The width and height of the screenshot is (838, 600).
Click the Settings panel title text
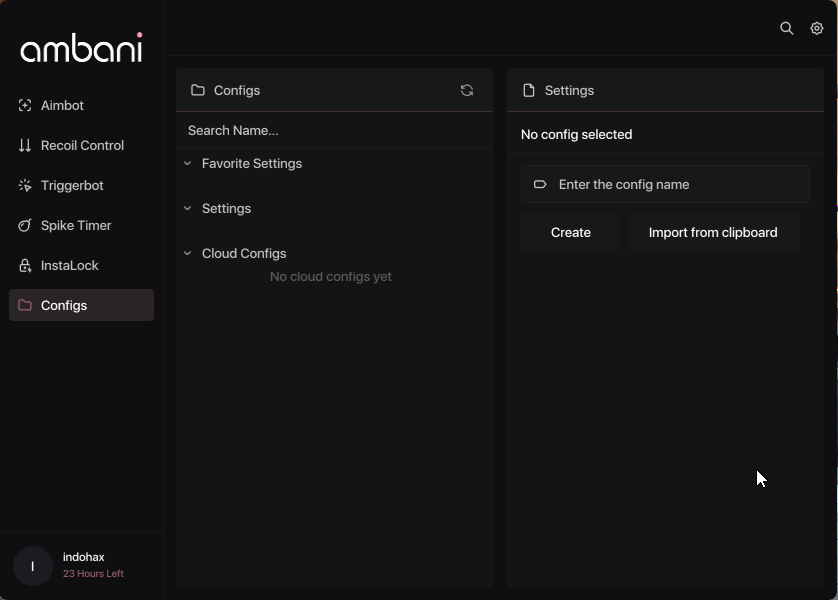(569, 90)
